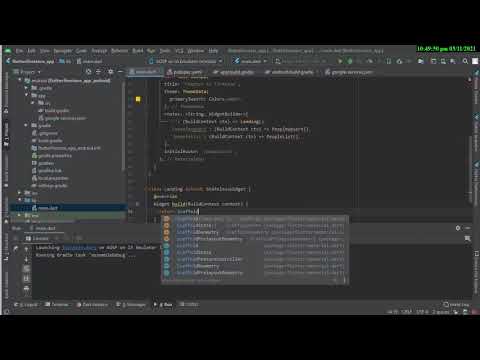This screenshot has width=480, height=360.
Task: Click the Project panel settings gear icon
Action: coord(110,72)
